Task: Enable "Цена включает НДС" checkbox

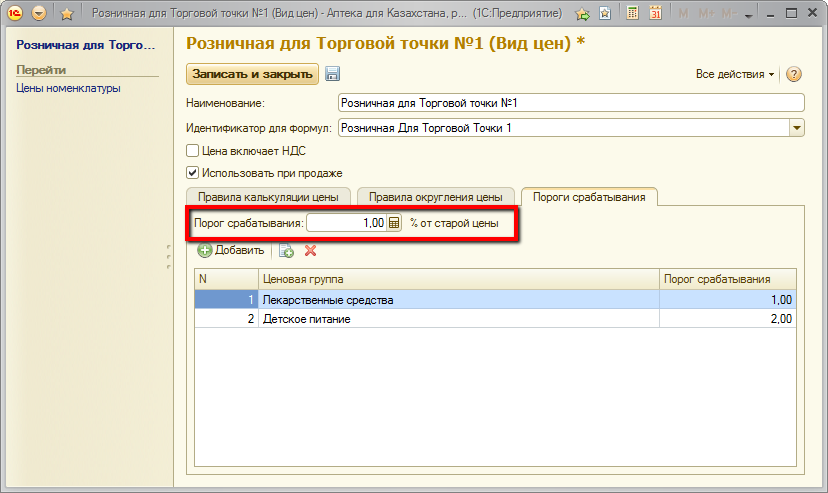Action: [193, 151]
